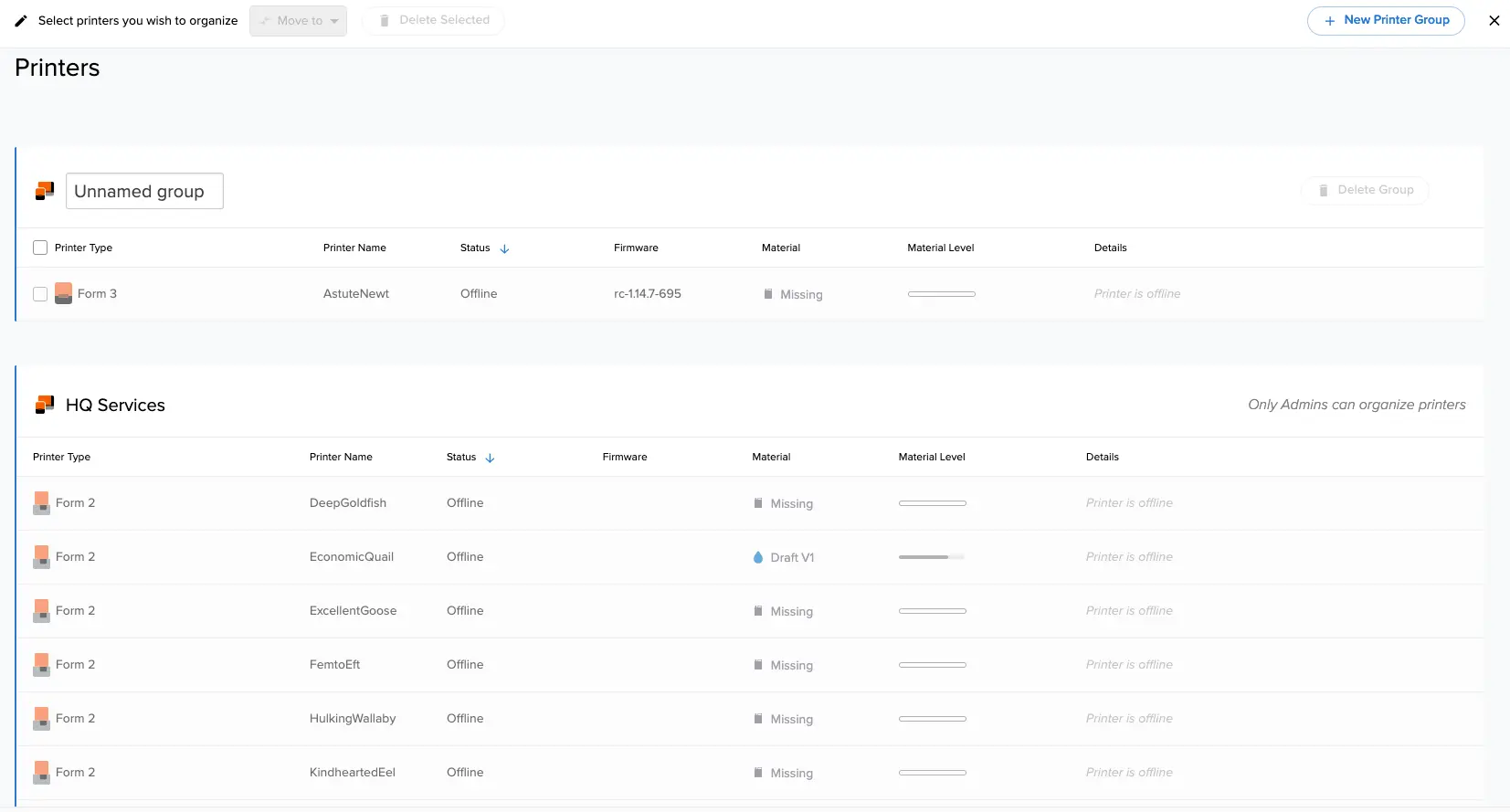Click the Form 3 printer icon for AstuteNewt
Image resolution: width=1510 pixels, height=812 pixels.
63,293
